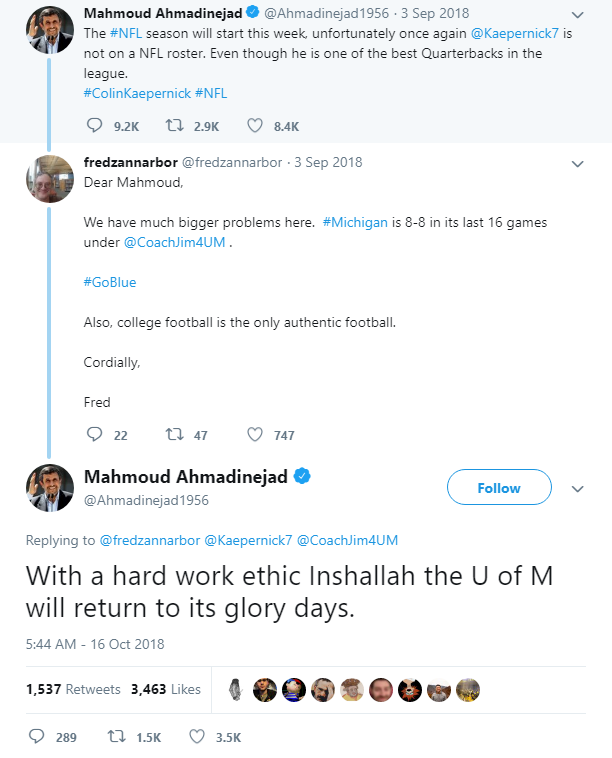This screenshot has width=612, height=758.
Task: Open the #GoBlue hashtag
Action: (x=110, y=282)
